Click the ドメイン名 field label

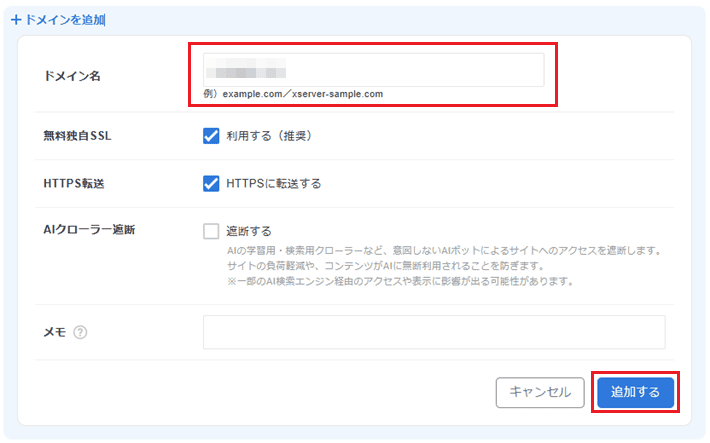(x=72, y=76)
